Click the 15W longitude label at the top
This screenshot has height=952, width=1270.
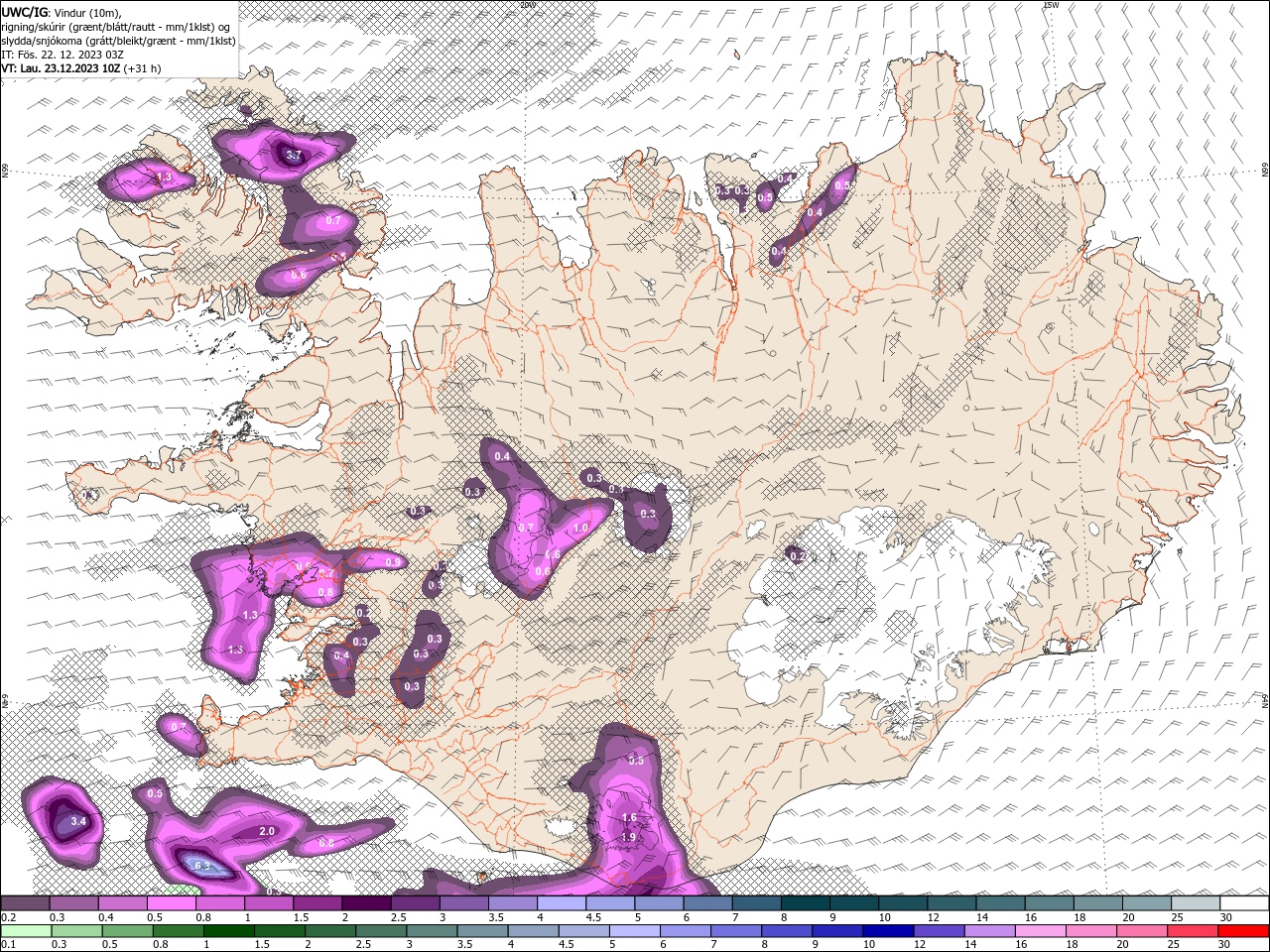pyautogui.click(x=1051, y=5)
